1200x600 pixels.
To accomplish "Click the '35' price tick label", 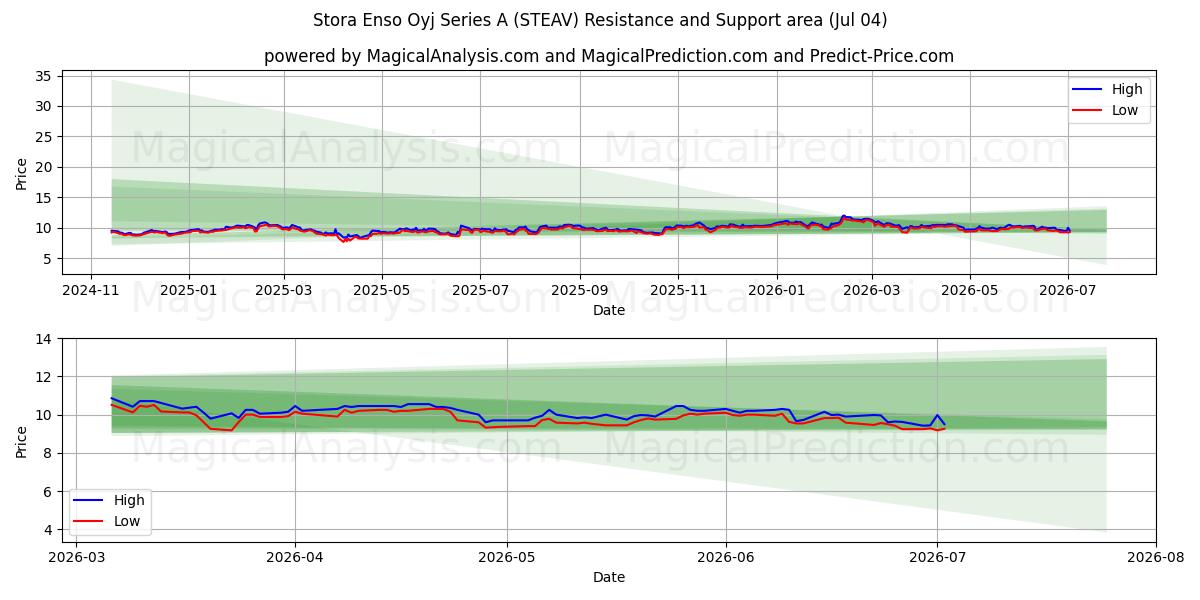I will pyautogui.click(x=43, y=76).
